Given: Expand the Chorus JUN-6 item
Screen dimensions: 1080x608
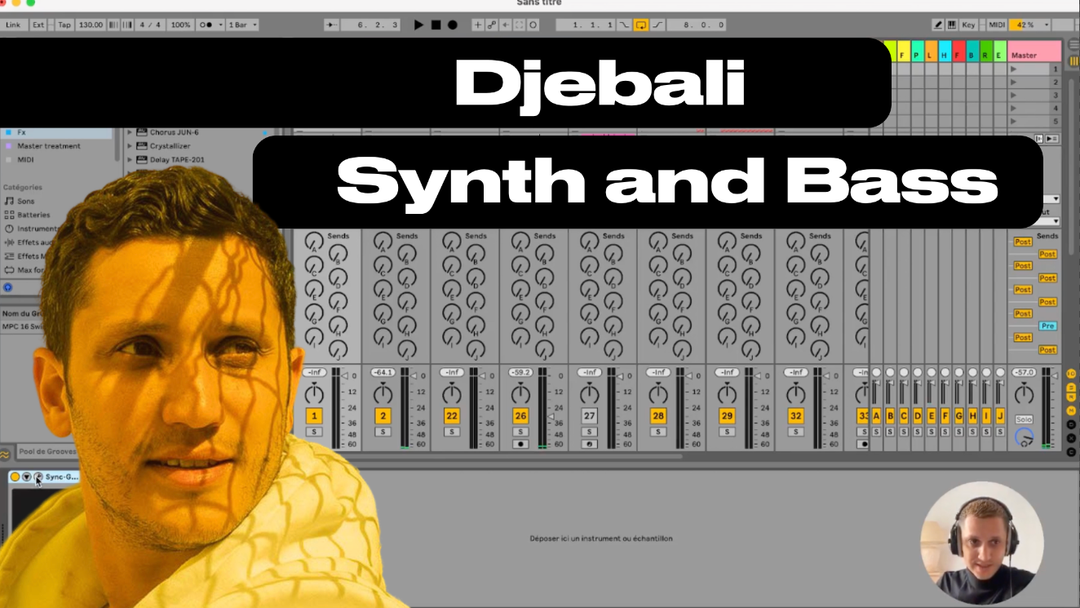Looking at the screenshot, I should [130, 132].
